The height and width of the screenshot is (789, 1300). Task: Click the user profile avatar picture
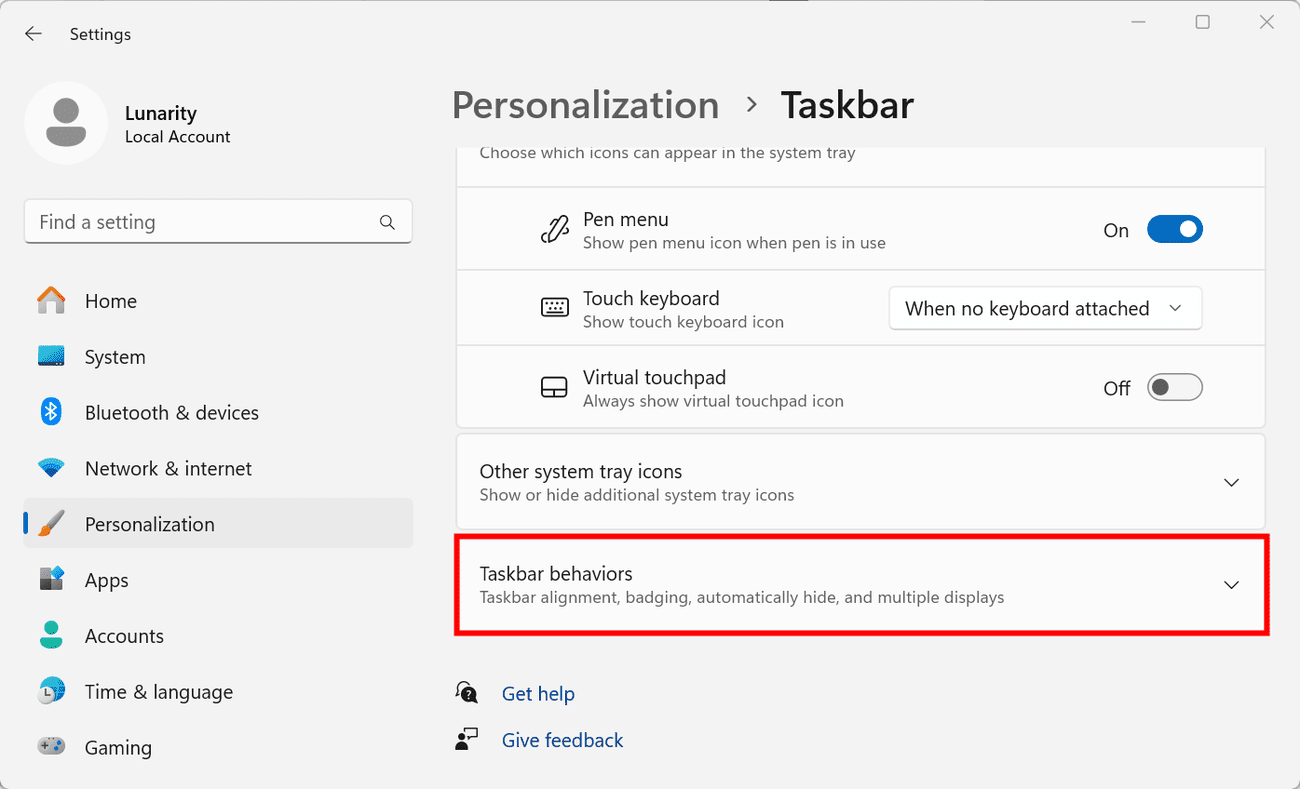tap(66, 123)
